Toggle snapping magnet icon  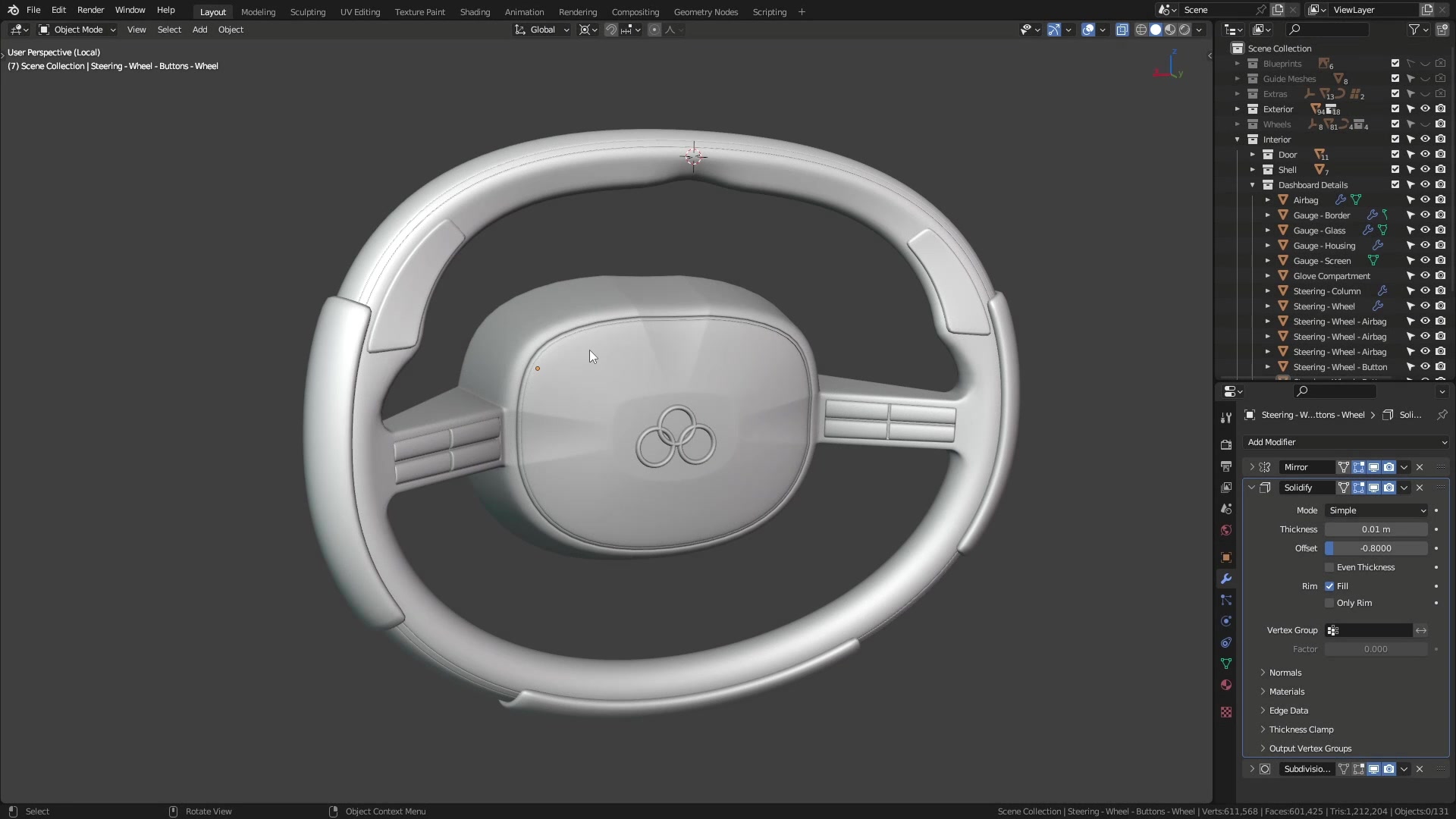point(610,30)
